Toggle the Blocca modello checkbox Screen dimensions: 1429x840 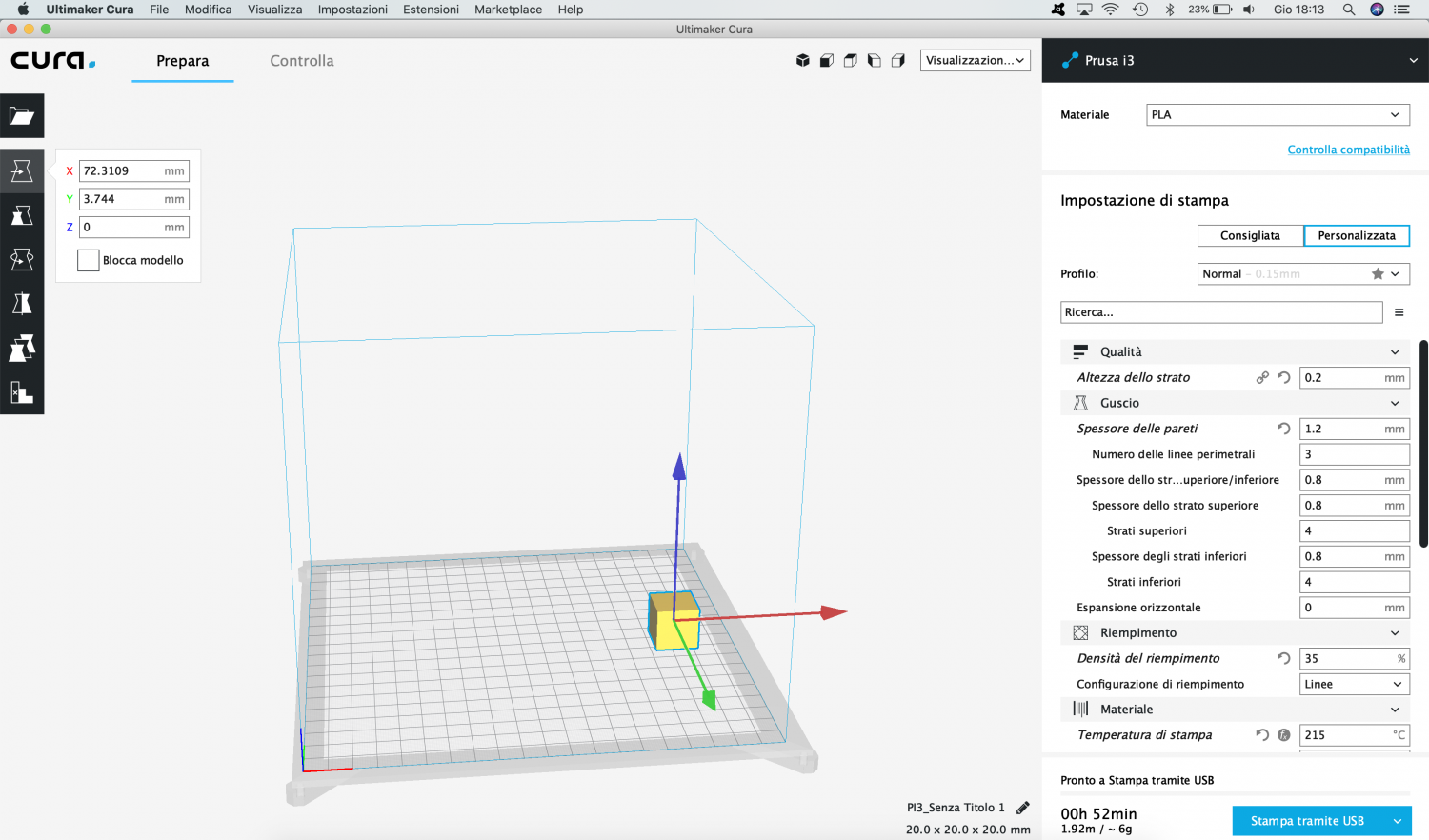pyautogui.click(x=89, y=260)
